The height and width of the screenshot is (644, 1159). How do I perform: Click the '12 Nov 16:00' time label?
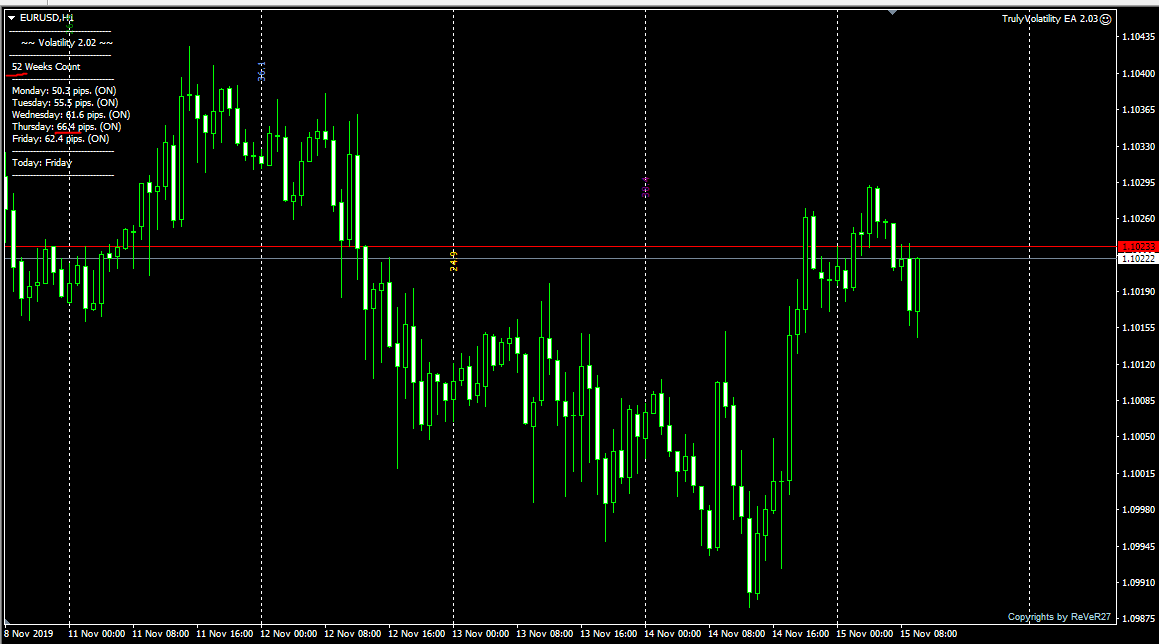(416, 634)
